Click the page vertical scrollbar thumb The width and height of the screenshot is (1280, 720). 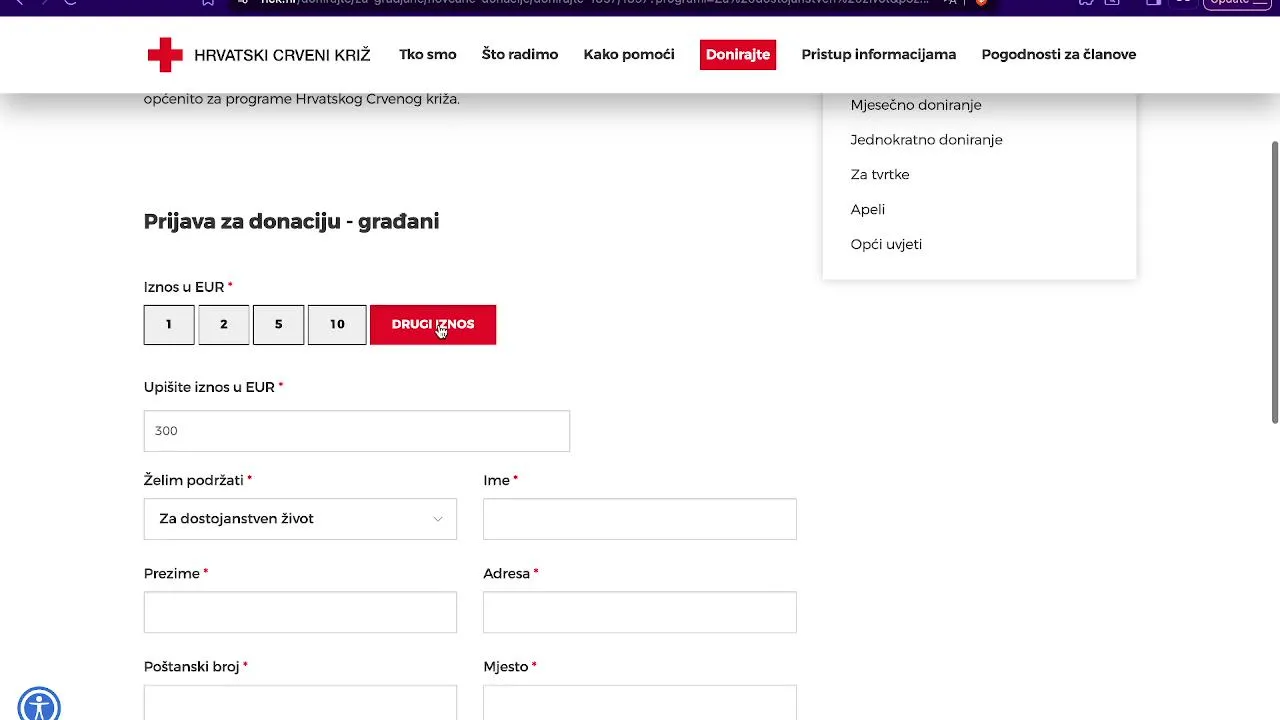tap(1275, 282)
